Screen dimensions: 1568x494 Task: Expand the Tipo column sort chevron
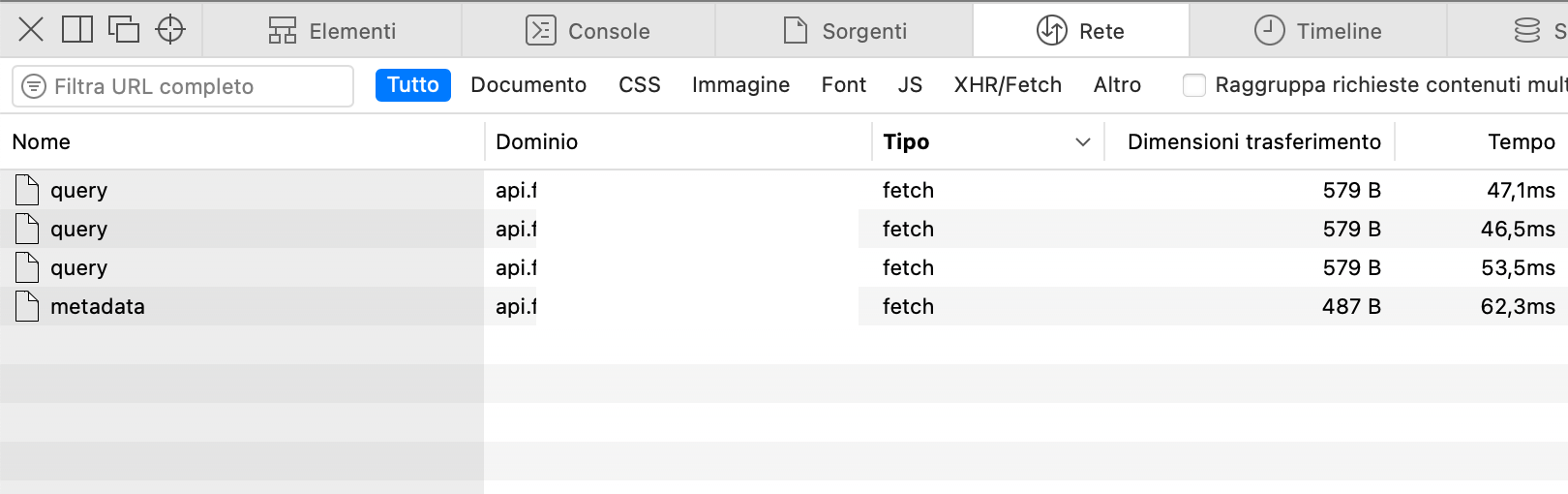tap(1083, 142)
